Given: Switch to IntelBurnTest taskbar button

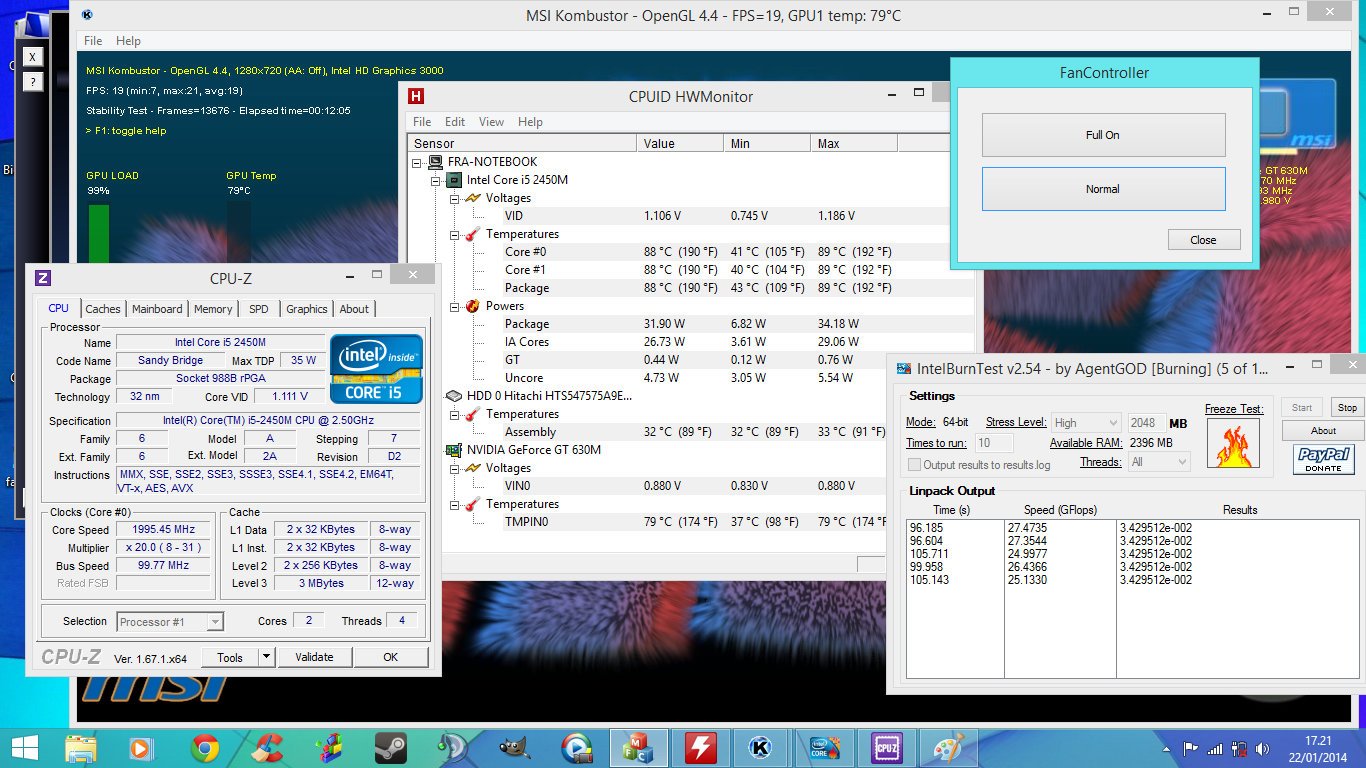Looking at the screenshot, I should pos(824,747).
